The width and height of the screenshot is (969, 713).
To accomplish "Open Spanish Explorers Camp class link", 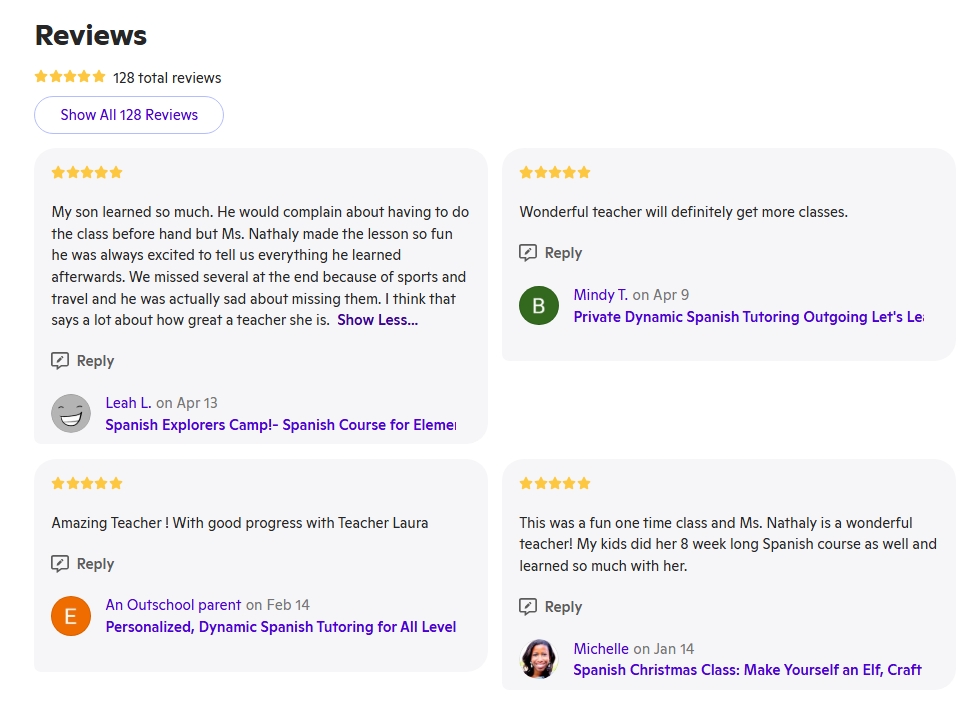I will pos(280,425).
